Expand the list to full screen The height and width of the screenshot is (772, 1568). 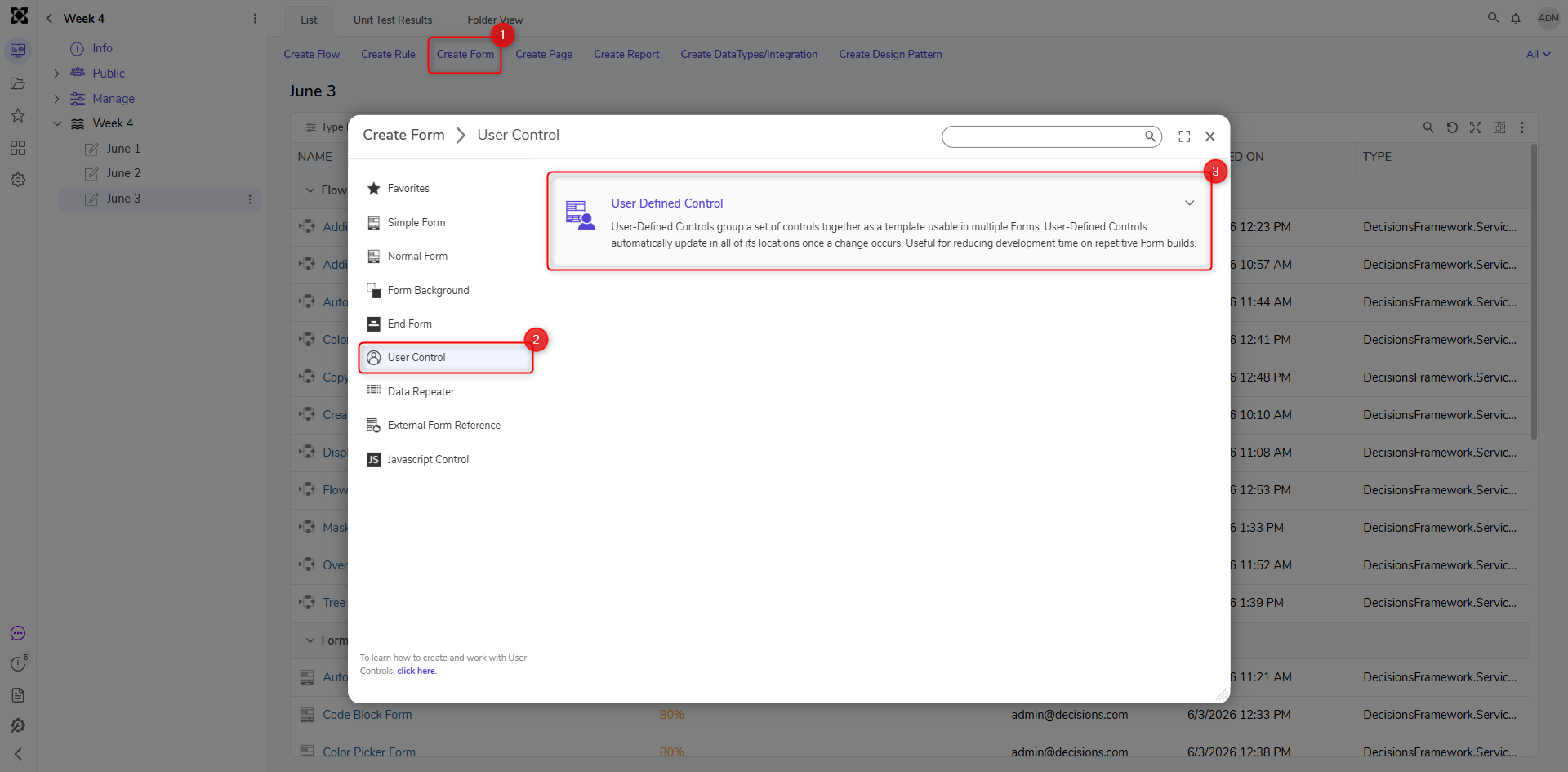click(1476, 127)
